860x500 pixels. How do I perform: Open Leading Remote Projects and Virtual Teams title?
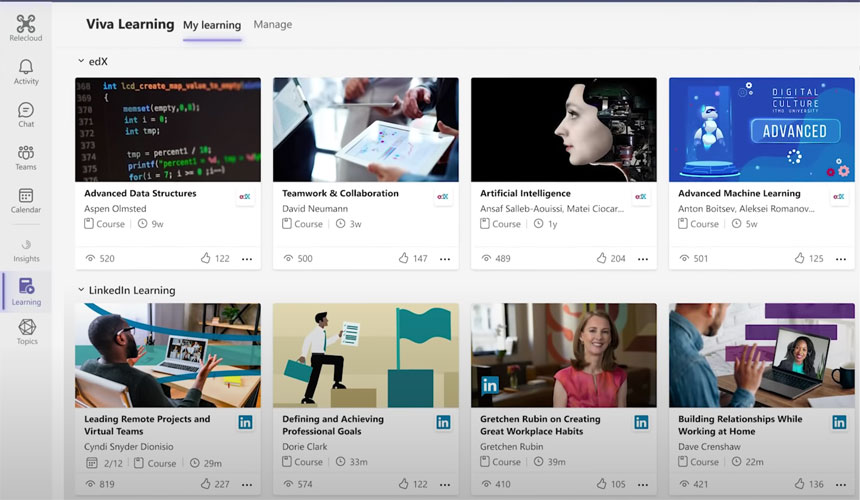pyautogui.click(x=147, y=425)
